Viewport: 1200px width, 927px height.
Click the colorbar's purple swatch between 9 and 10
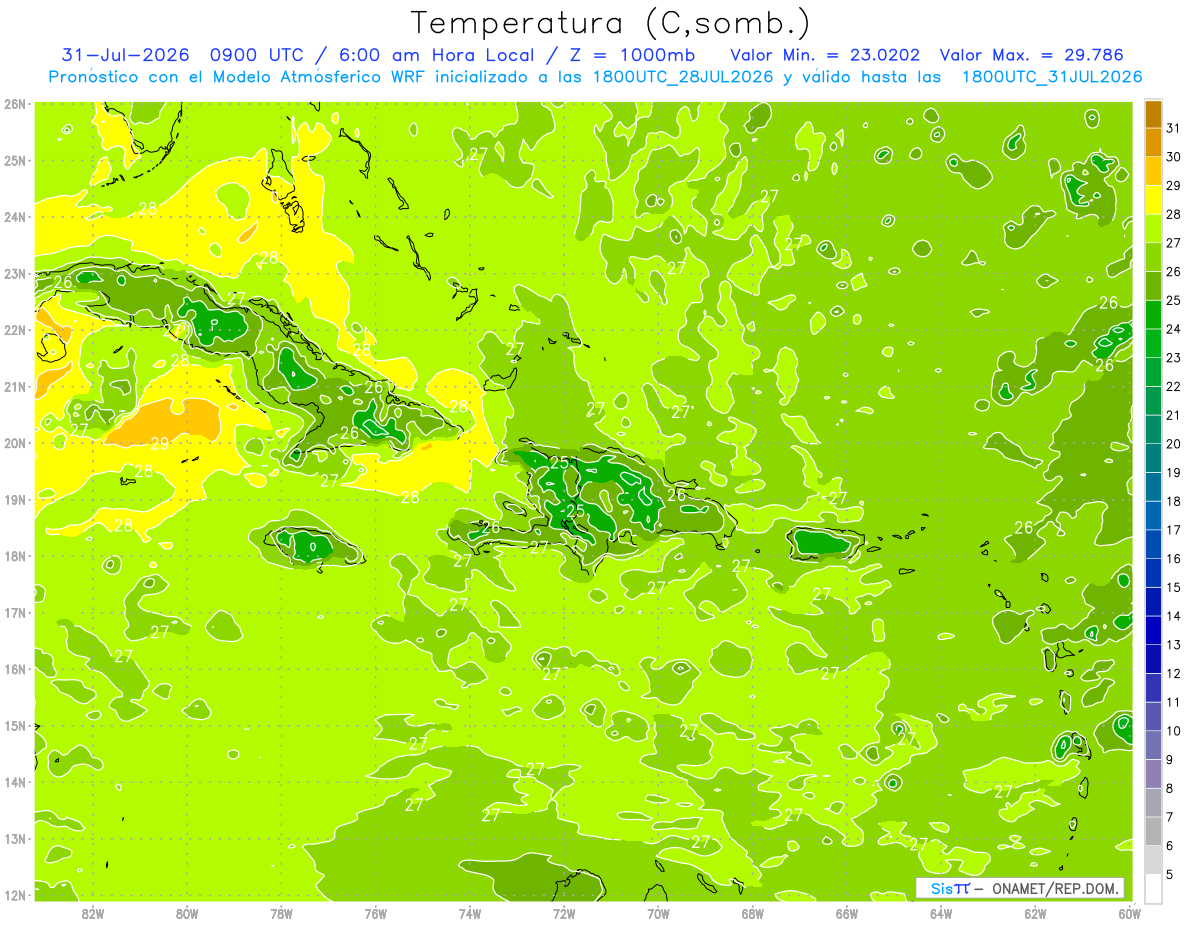pyautogui.click(x=1153, y=744)
